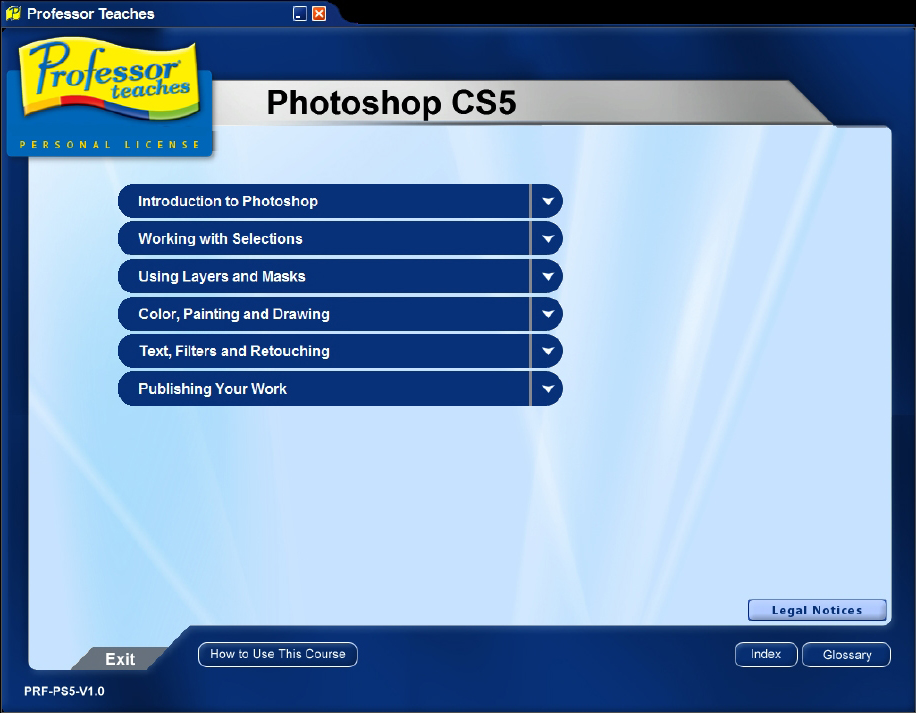Open How to Use This Course
Image resolution: width=916 pixels, height=713 pixels.
click(x=277, y=655)
